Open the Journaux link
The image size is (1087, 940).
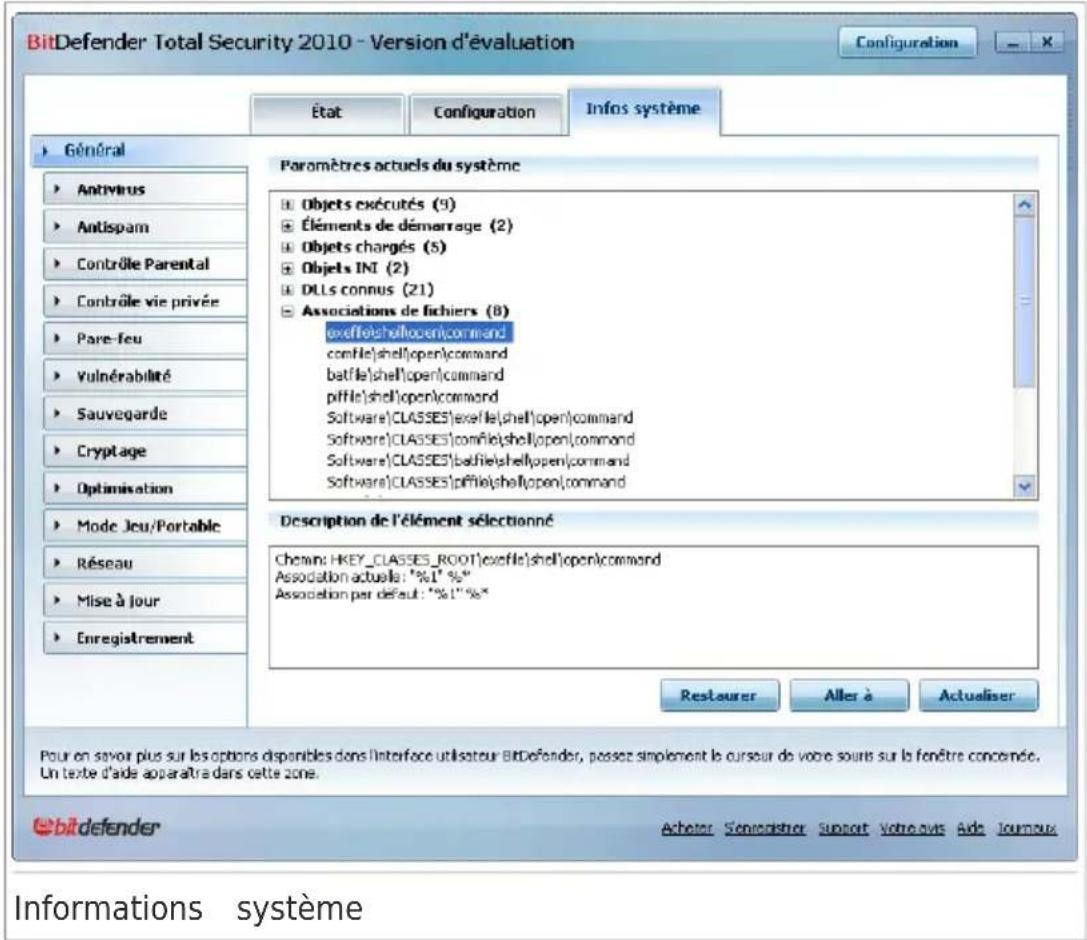click(x=1027, y=828)
